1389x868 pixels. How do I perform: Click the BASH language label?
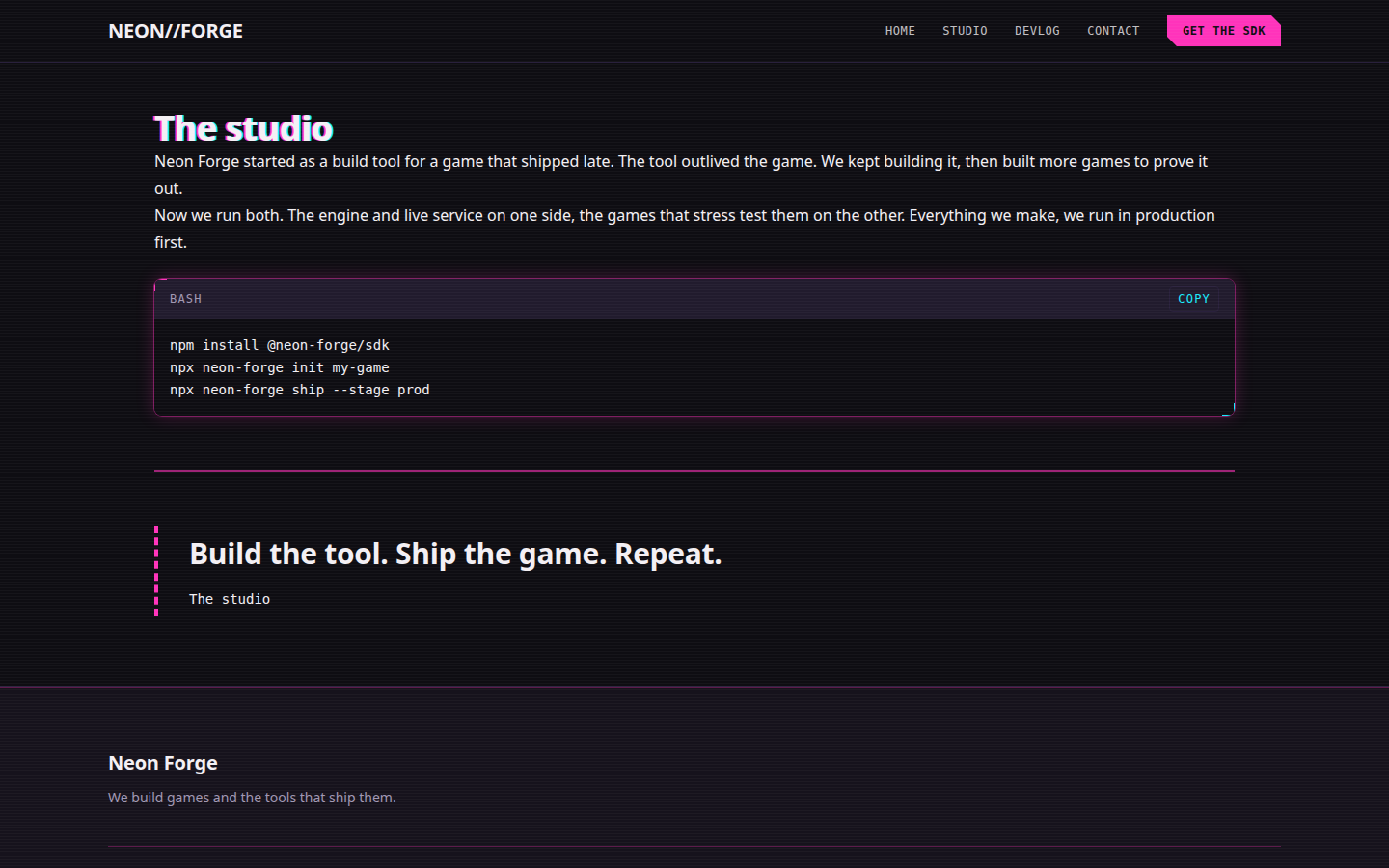point(186,299)
